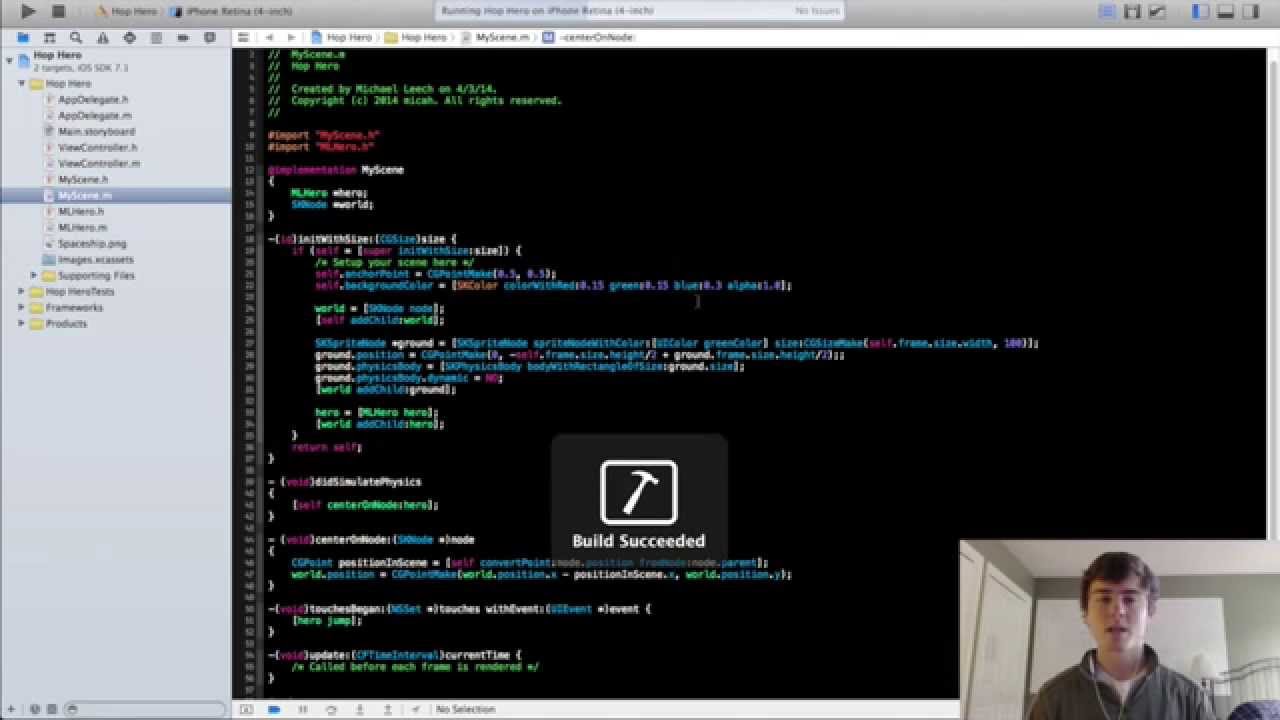The width and height of the screenshot is (1280, 720).
Task: Open the Test navigator
Action: coord(129,37)
